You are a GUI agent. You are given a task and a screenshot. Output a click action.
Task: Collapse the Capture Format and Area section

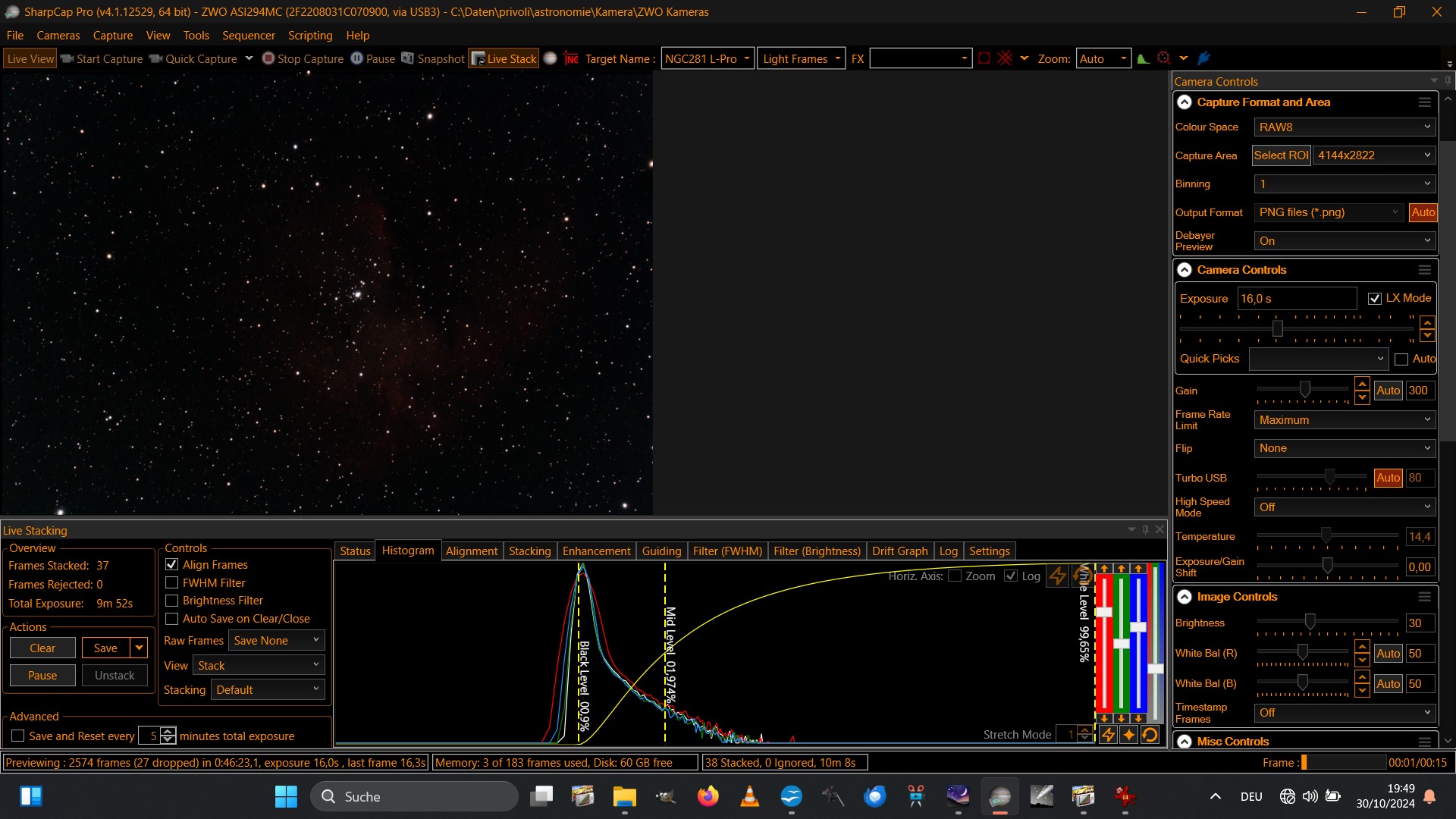(1185, 102)
